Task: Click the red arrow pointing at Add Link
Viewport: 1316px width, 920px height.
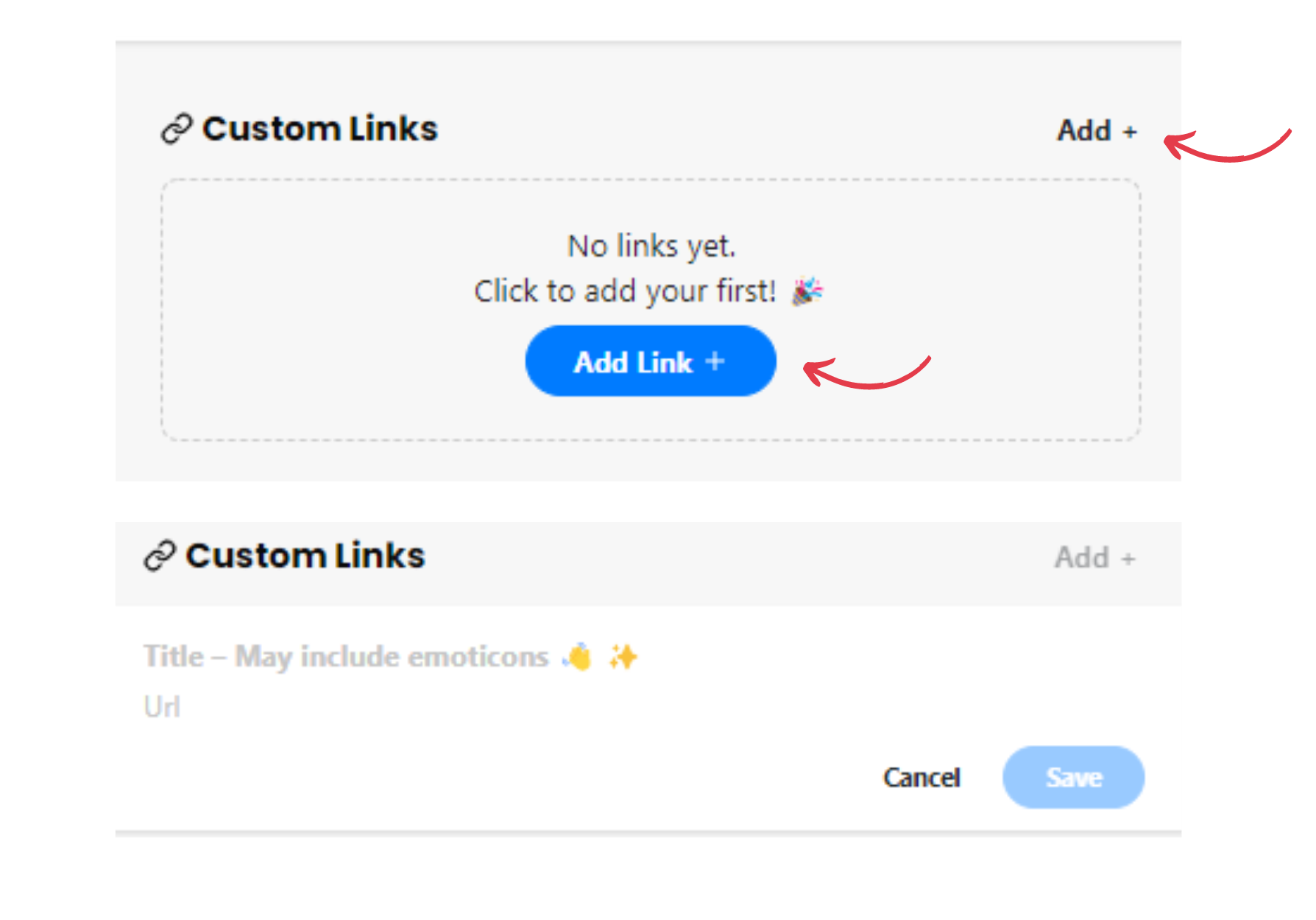Action: pos(866,373)
